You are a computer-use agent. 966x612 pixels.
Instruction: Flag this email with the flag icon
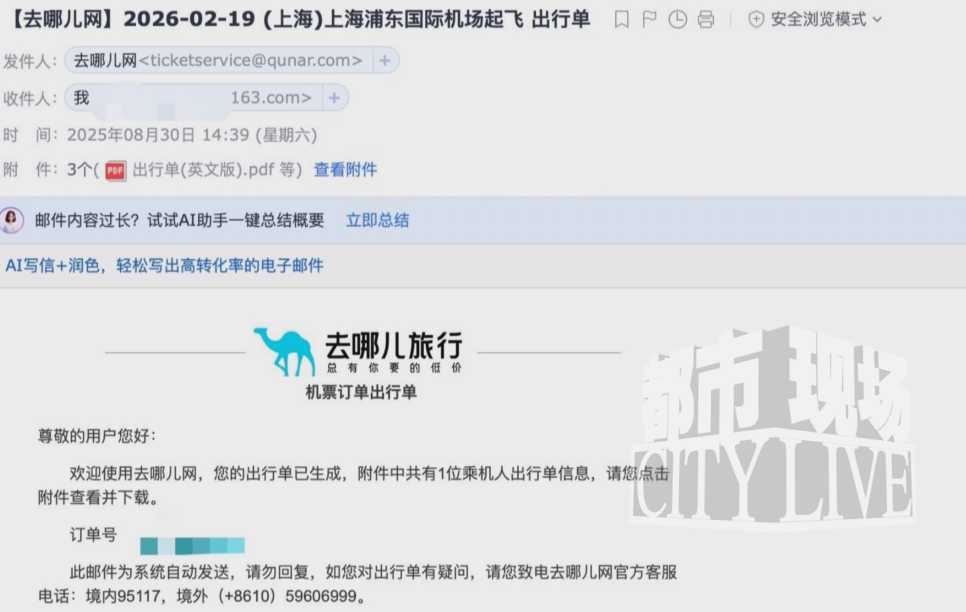(x=650, y=19)
